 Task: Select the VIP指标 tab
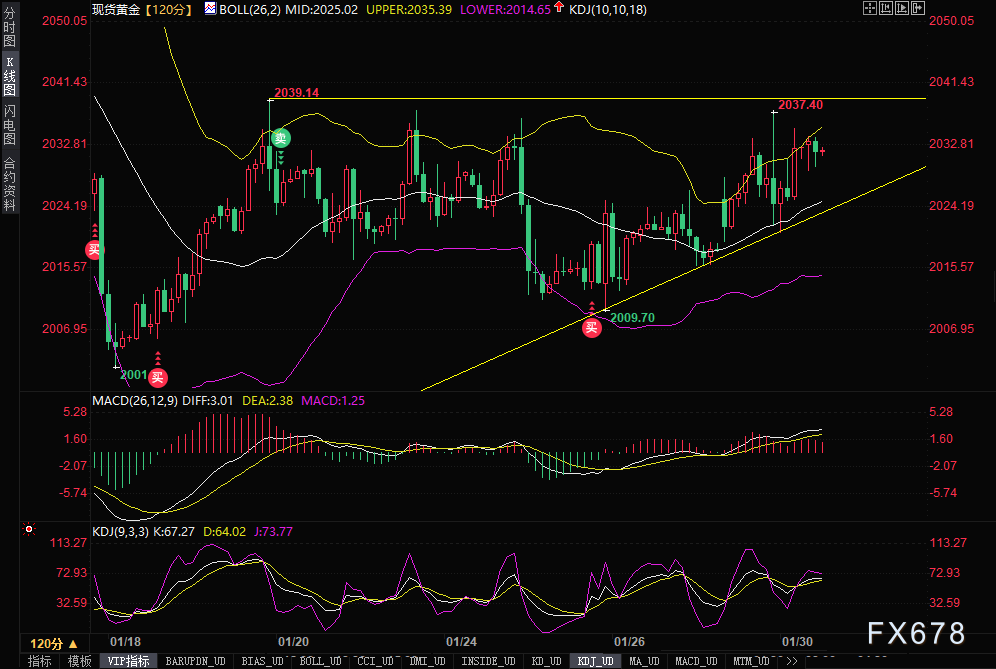click(128, 661)
